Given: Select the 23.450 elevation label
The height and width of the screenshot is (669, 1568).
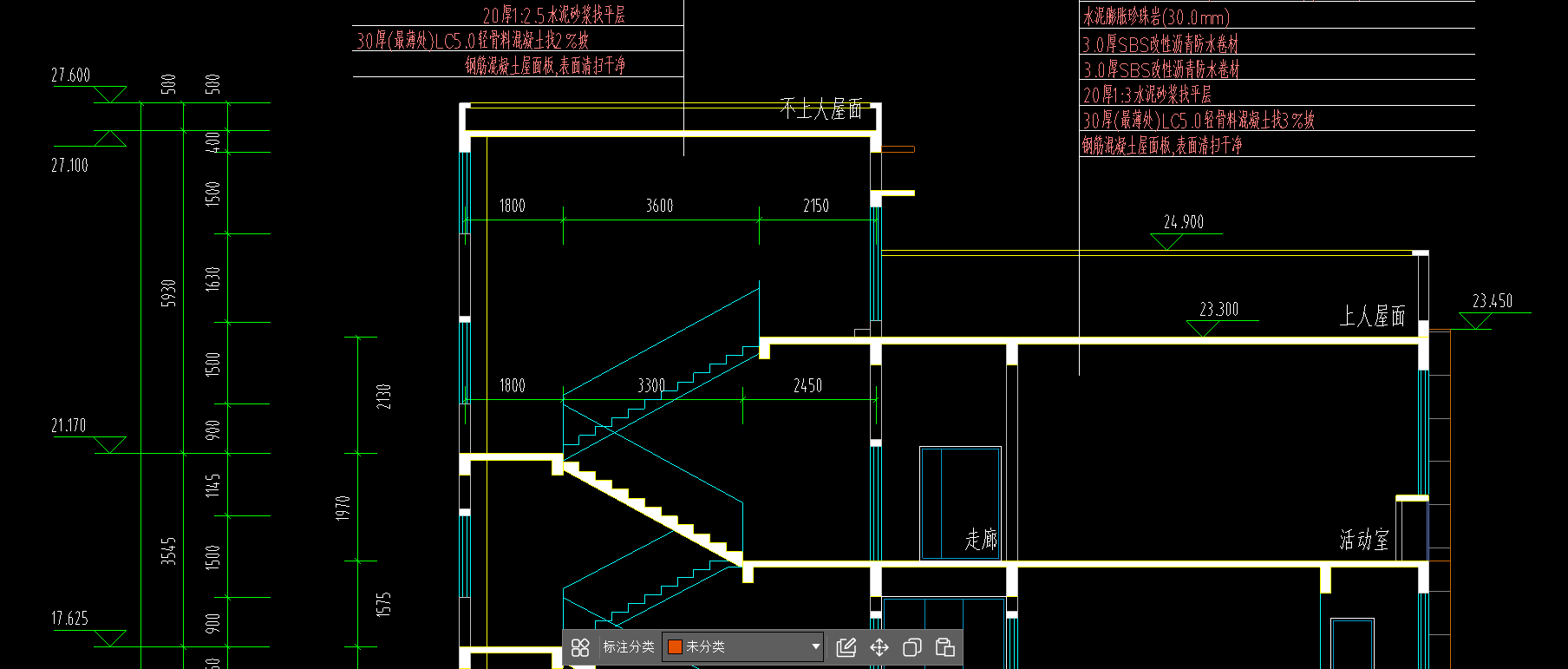Looking at the screenshot, I should tap(1493, 301).
